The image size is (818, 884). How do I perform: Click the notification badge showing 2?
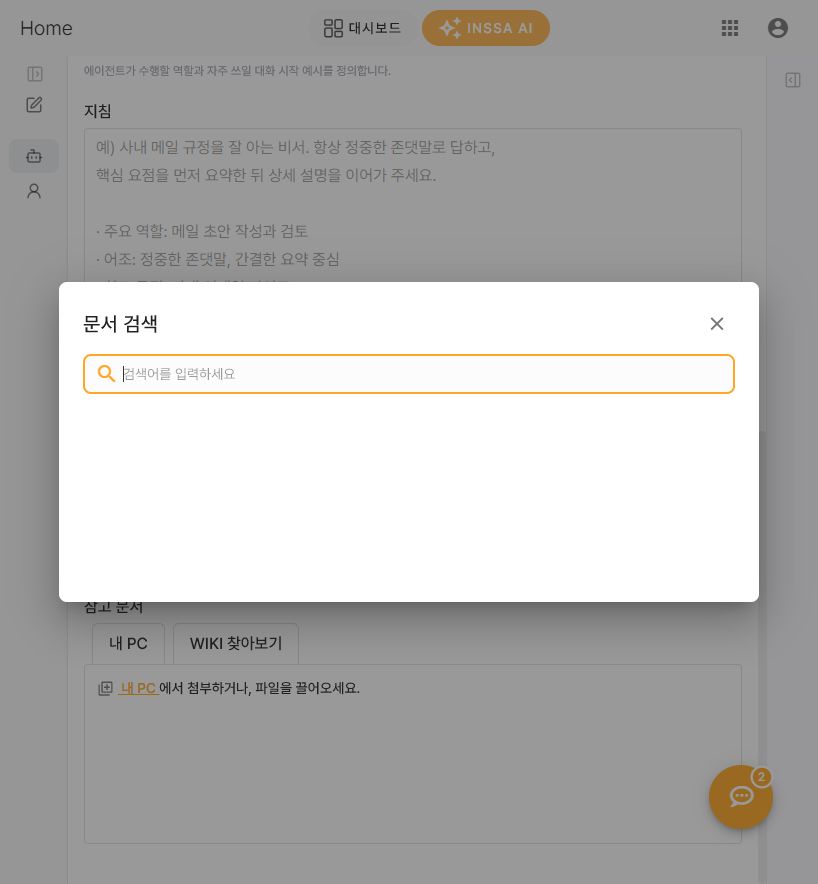pyautogui.click(x=761, y=777)
